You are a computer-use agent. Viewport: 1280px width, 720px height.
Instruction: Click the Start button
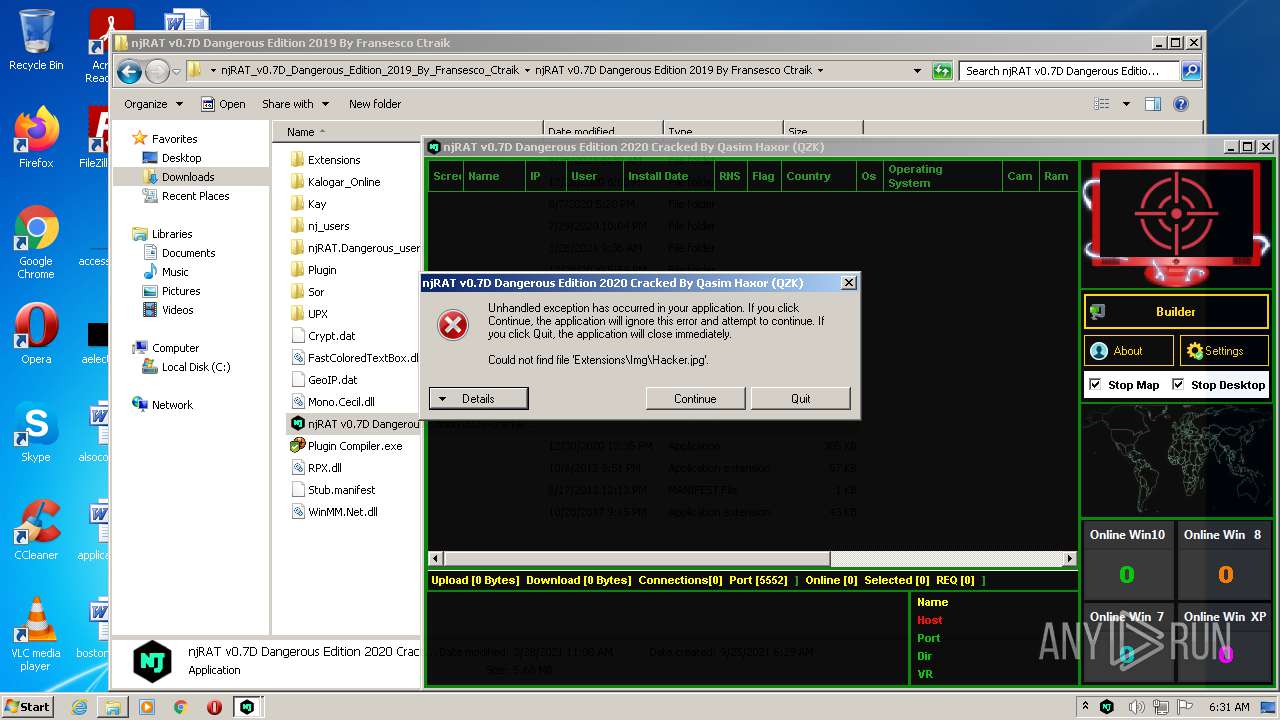(x=27, y=706)
